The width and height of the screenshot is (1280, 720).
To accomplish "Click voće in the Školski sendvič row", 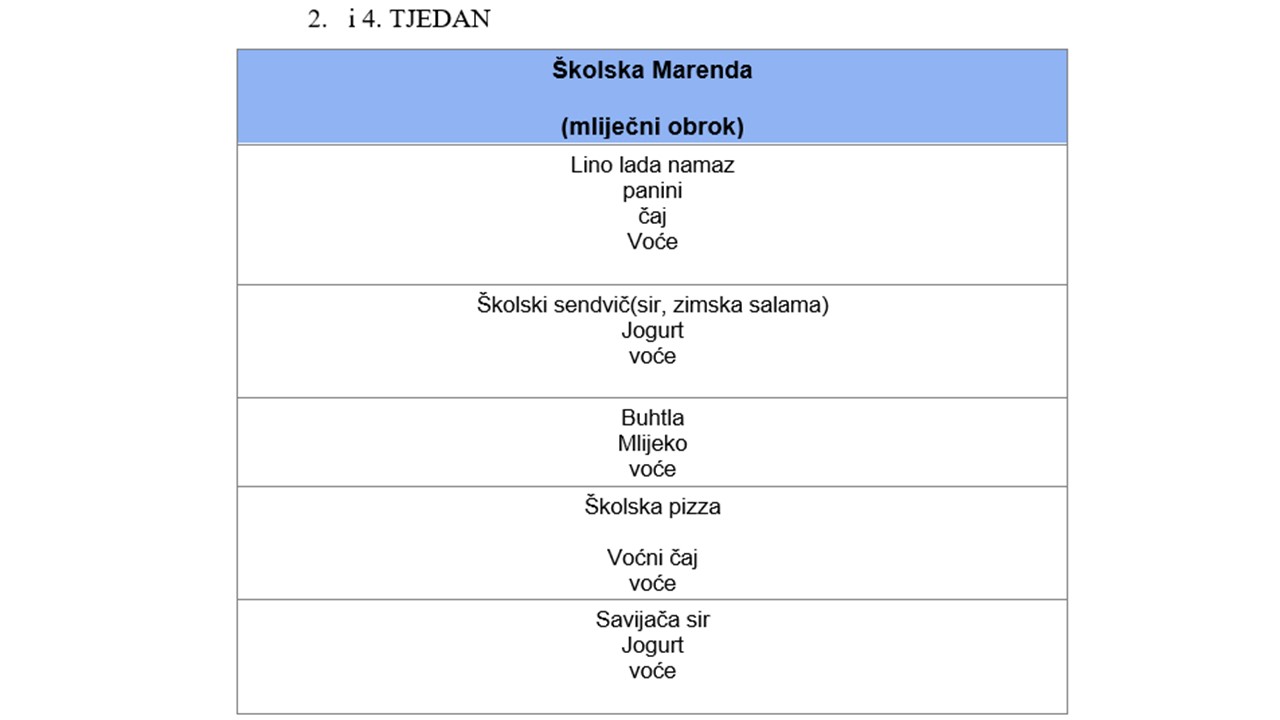I will (x=652, y=357).
